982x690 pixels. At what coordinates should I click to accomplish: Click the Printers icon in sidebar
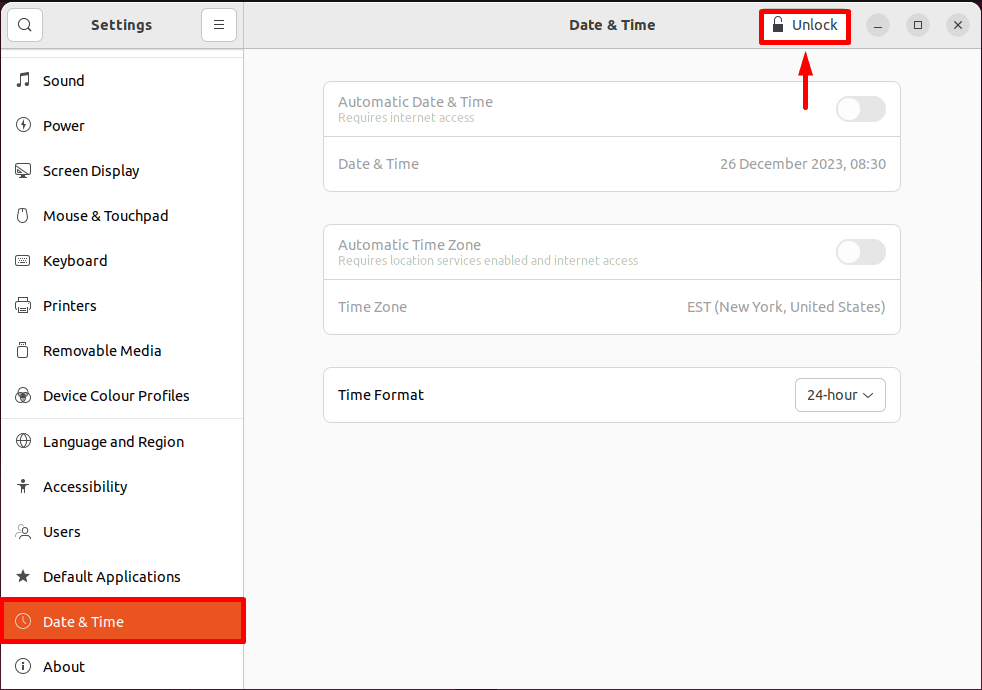tap(23, 306)
